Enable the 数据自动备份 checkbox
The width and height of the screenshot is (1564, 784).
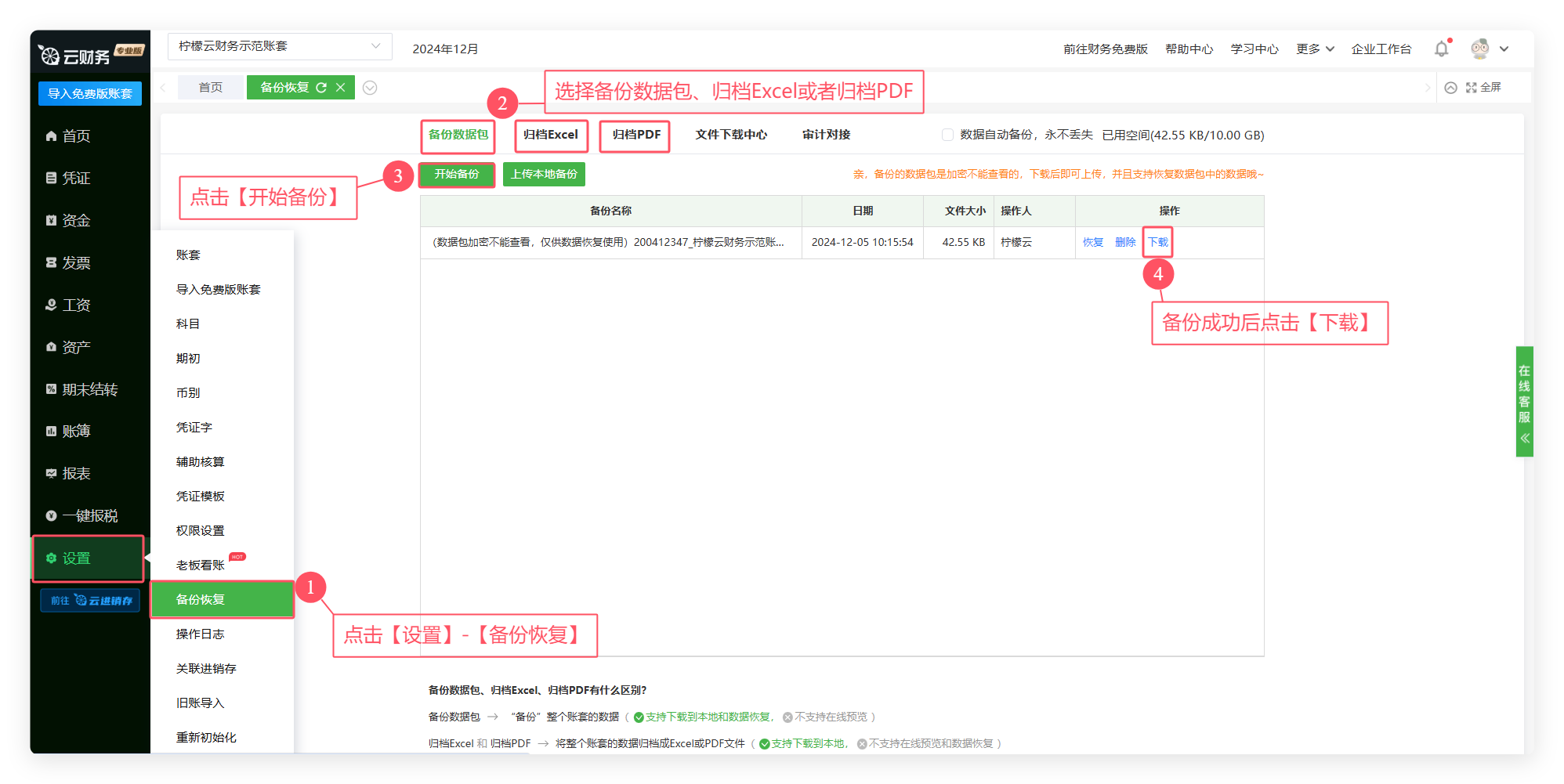click(947, 135)
